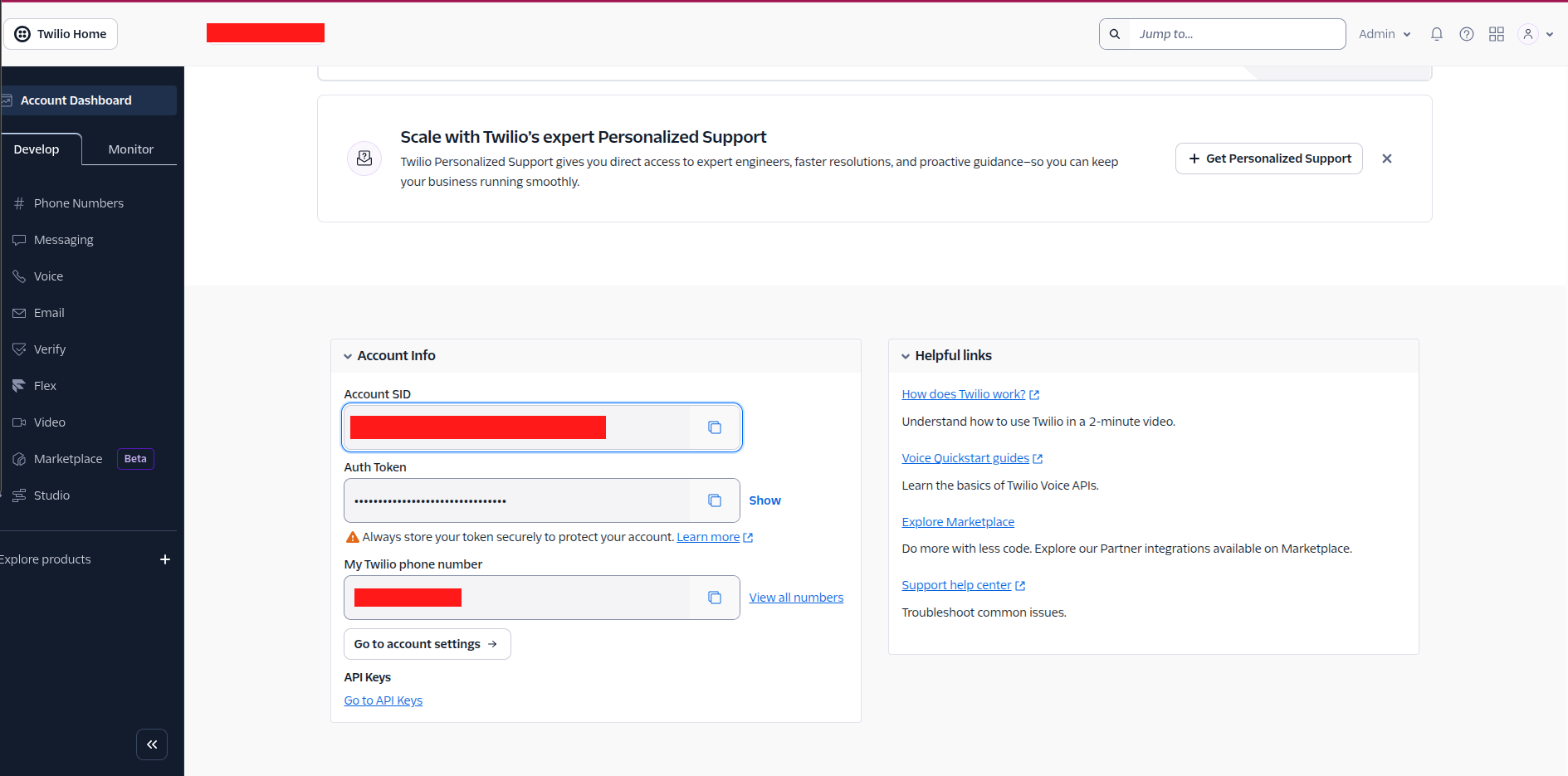Collapse the Account Info section
The height and width of the screenshot is (776, 1568).
pyautogui.click(x=348, y=355)
